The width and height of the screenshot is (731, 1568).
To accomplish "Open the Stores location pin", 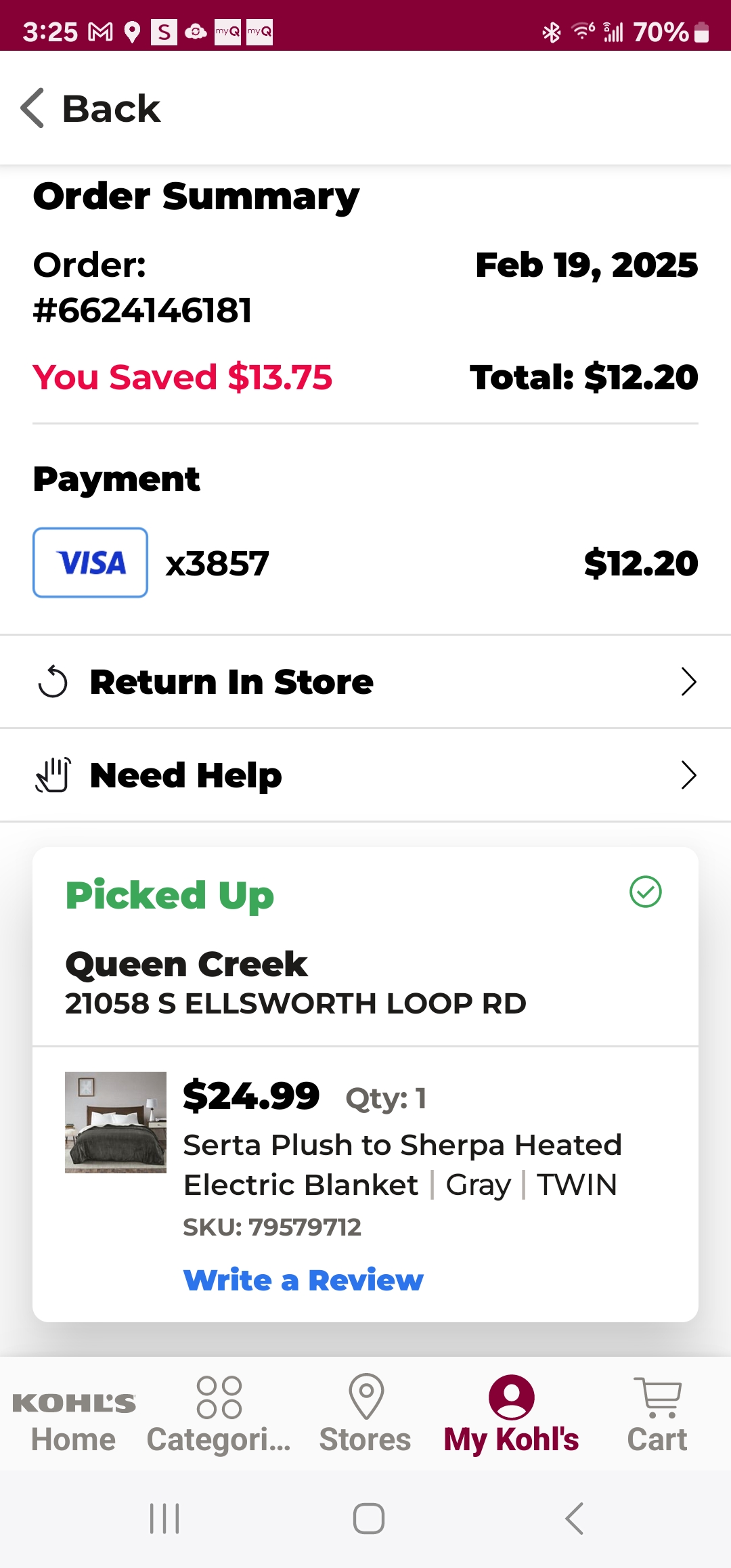I will click(366, 1396).
